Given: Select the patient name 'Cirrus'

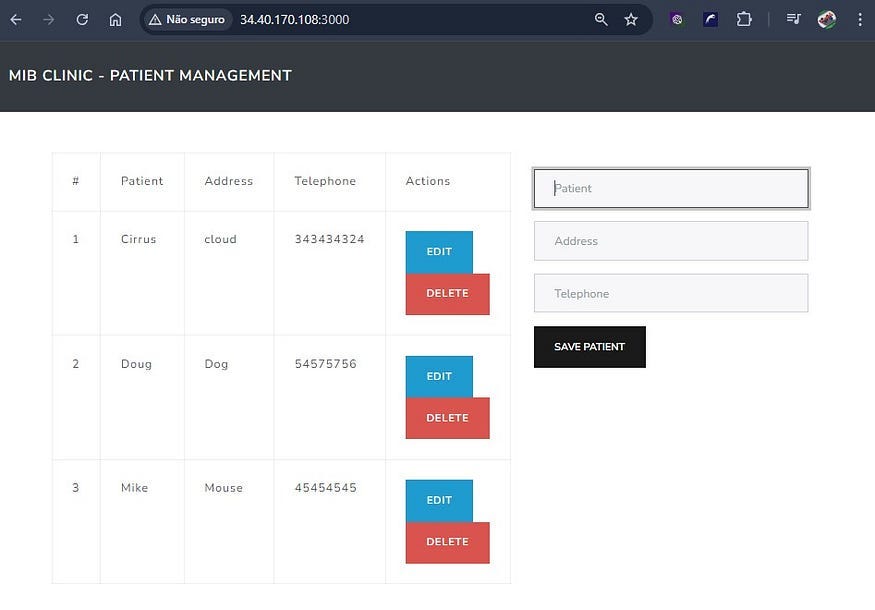Looking at the screenshot, I should [x=138, y=239].
